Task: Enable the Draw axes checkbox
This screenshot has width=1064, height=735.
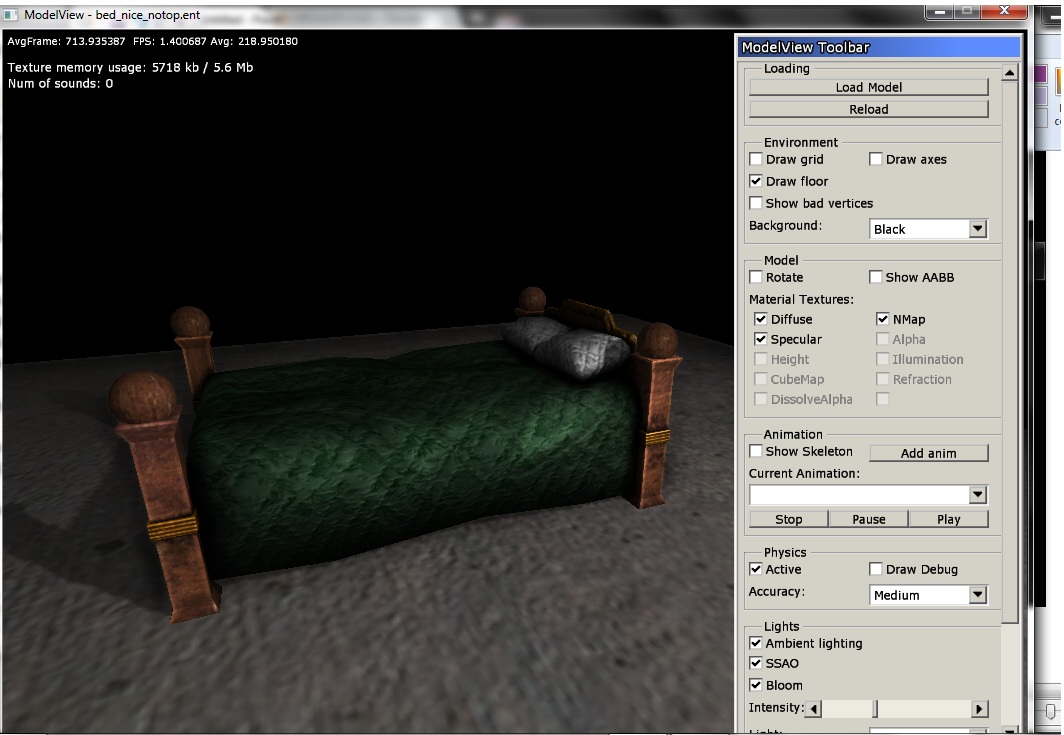Action: point(876,159)
